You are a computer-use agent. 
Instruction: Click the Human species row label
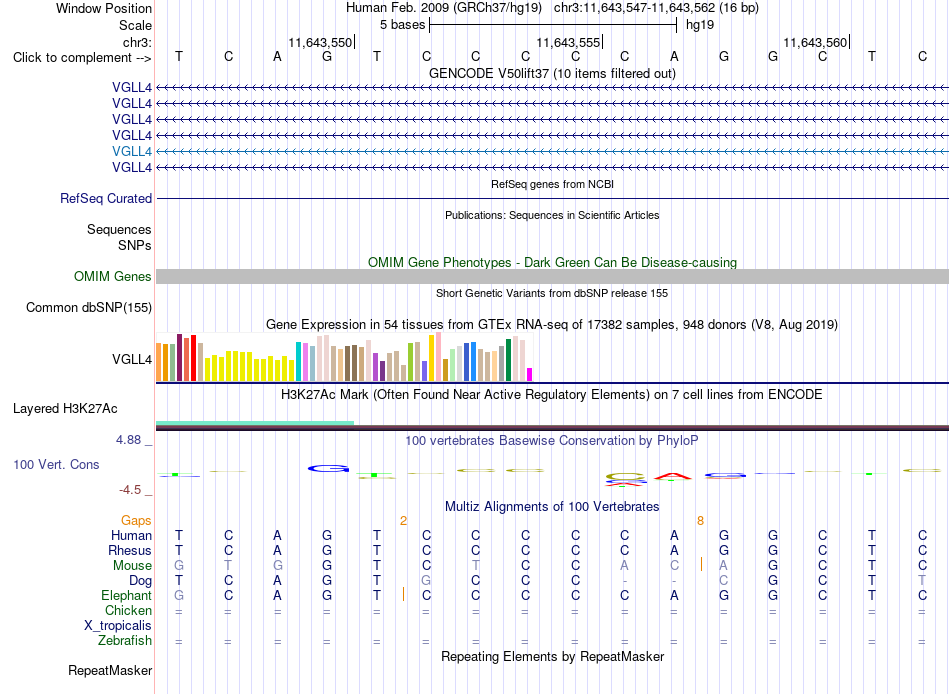point(131,536)
